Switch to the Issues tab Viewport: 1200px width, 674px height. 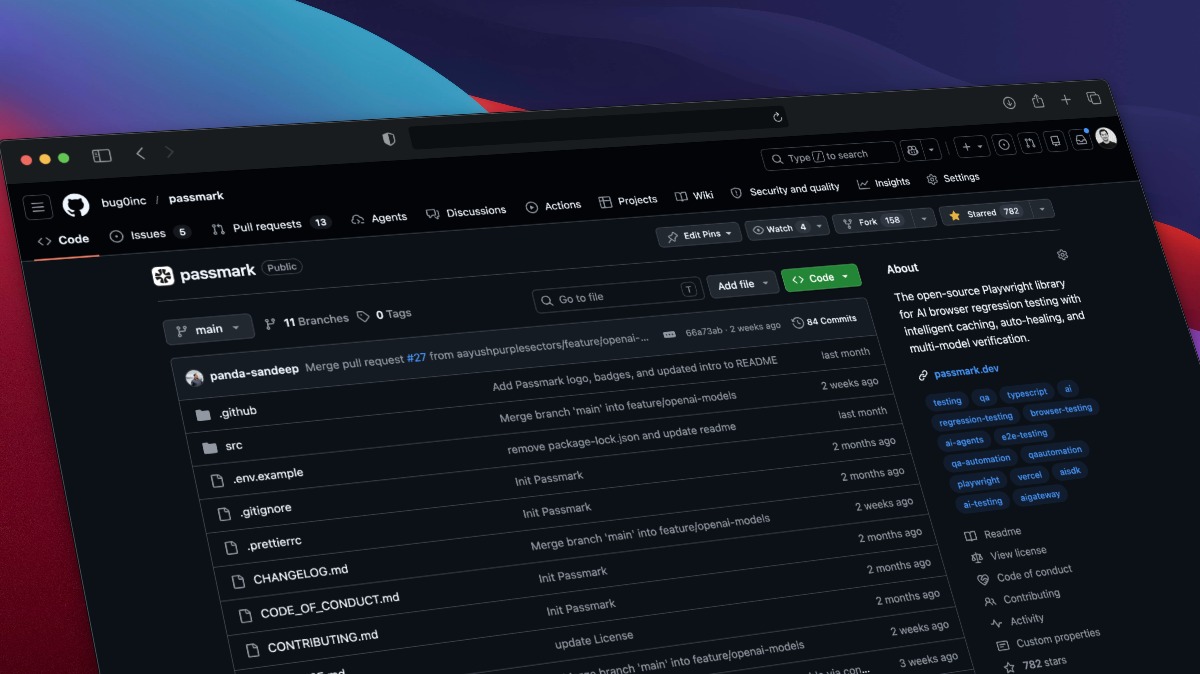(149, 234)
